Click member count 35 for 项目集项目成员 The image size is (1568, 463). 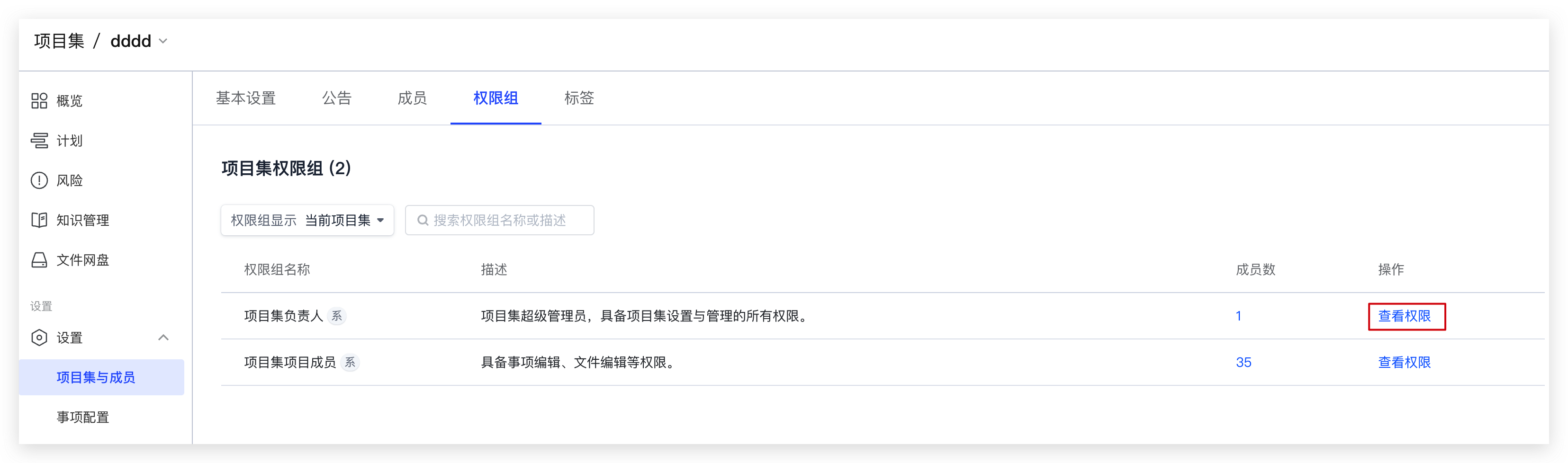point(1243,363)
